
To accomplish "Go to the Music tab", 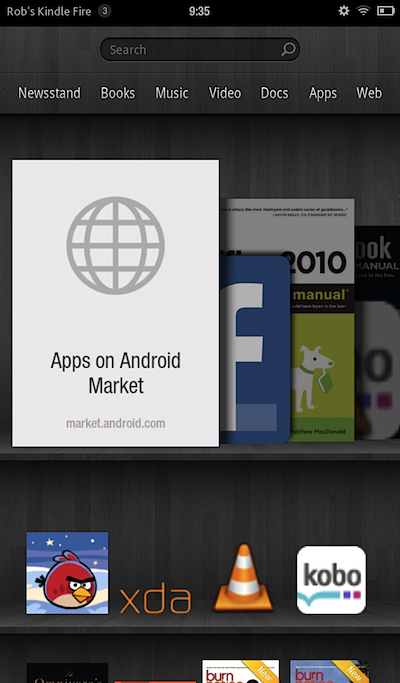I will point(172,93).
